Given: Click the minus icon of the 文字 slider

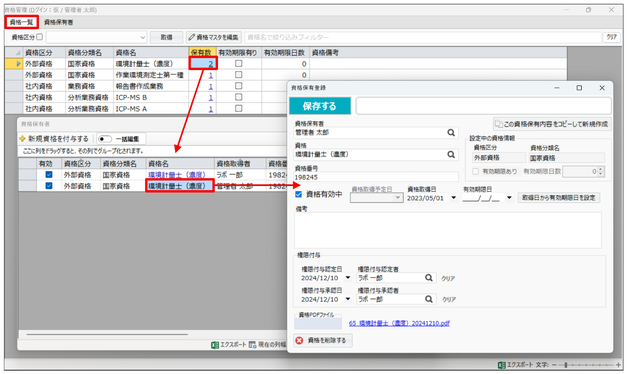Looking at the screenshot, I should pos(554,365).
